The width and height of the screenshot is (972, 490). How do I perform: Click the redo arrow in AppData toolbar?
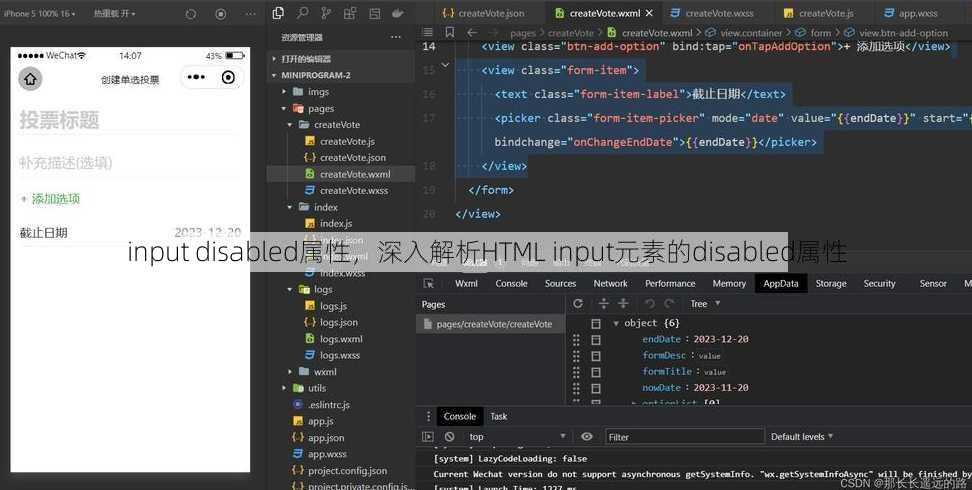pyautogui.click(x=669, y=303)
